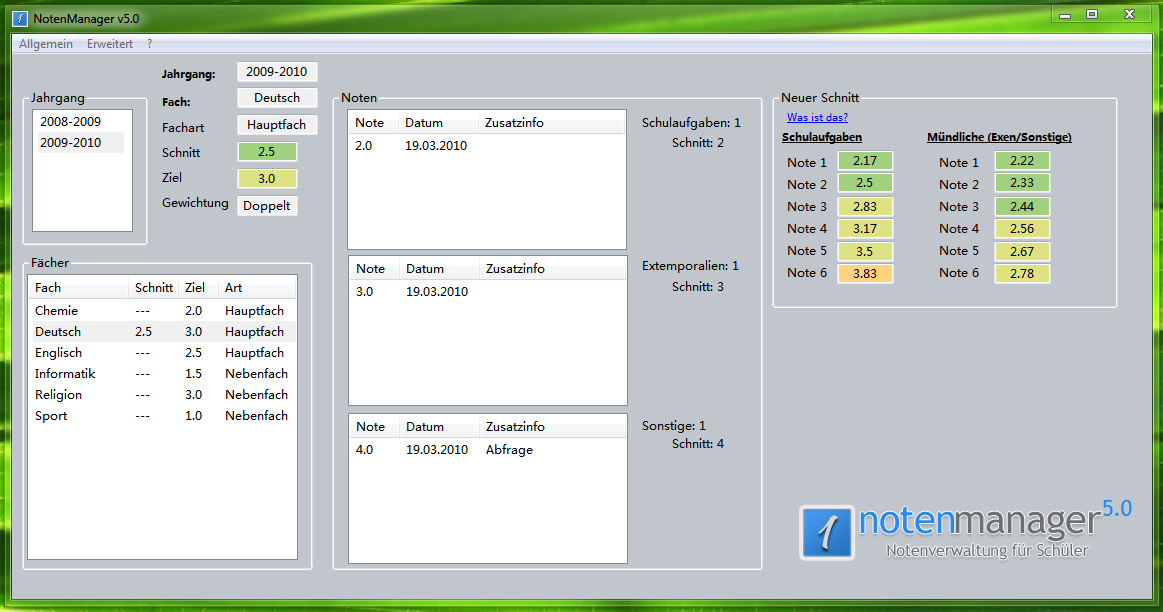Viewport: 1163px width, 612px height.
Task: Click the NotenManager title bar app icon
Action: [x=19, y=19]
